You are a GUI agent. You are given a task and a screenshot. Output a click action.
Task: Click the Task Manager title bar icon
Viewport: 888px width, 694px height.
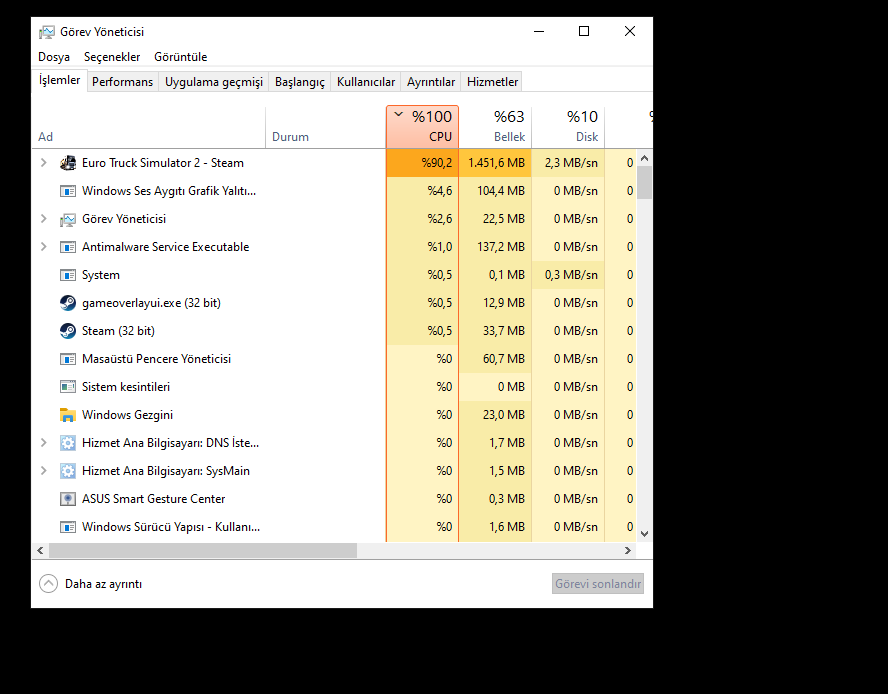coord(47,32)
